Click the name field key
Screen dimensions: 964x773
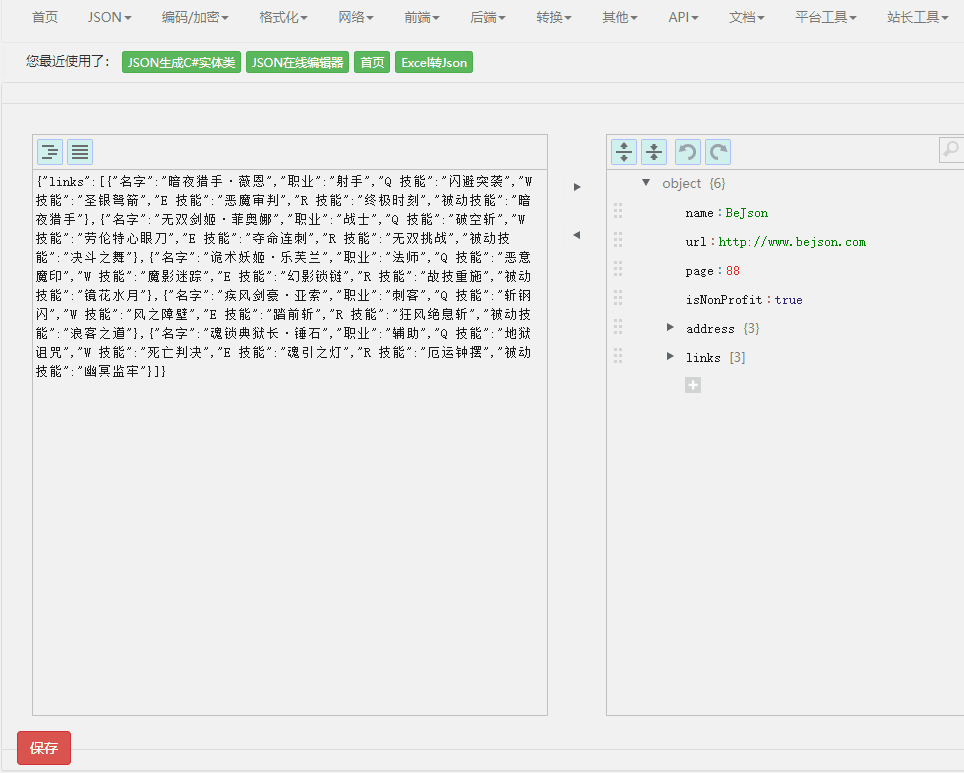(x=700, y=213)
